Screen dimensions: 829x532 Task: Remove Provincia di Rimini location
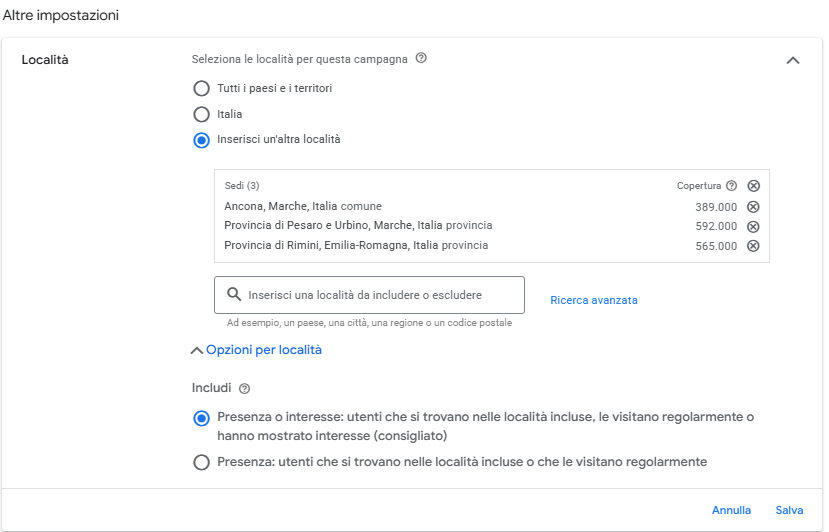point(754,246)
